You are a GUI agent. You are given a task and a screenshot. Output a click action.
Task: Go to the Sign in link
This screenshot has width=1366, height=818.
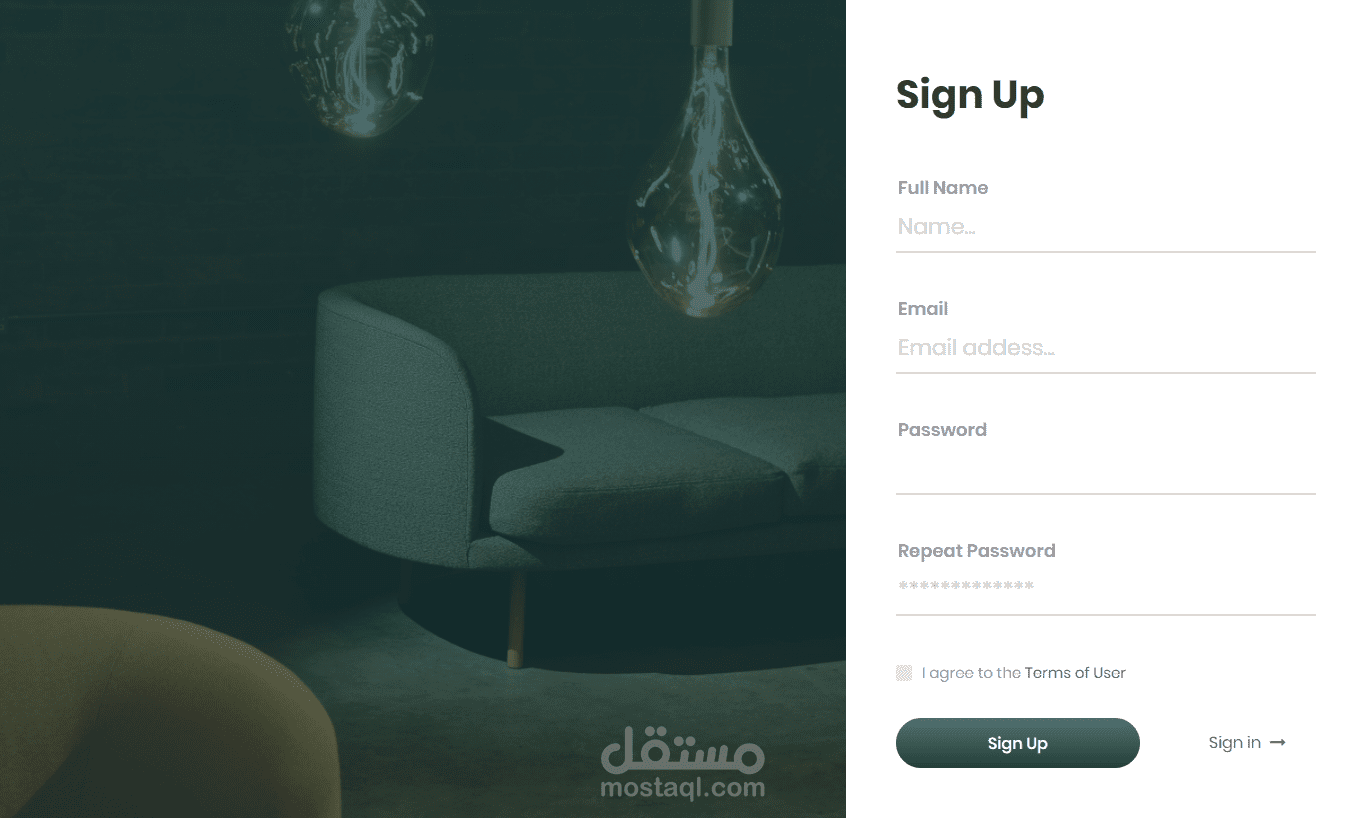coord(1234,743)
